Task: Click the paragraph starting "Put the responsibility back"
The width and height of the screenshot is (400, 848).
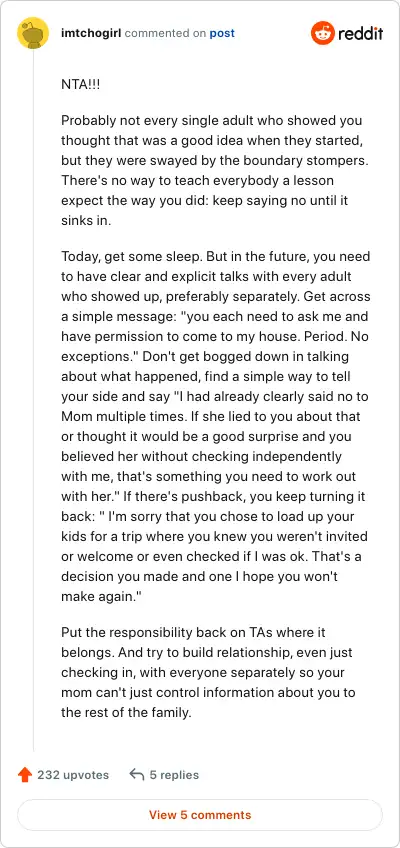Action: [208, 672]
